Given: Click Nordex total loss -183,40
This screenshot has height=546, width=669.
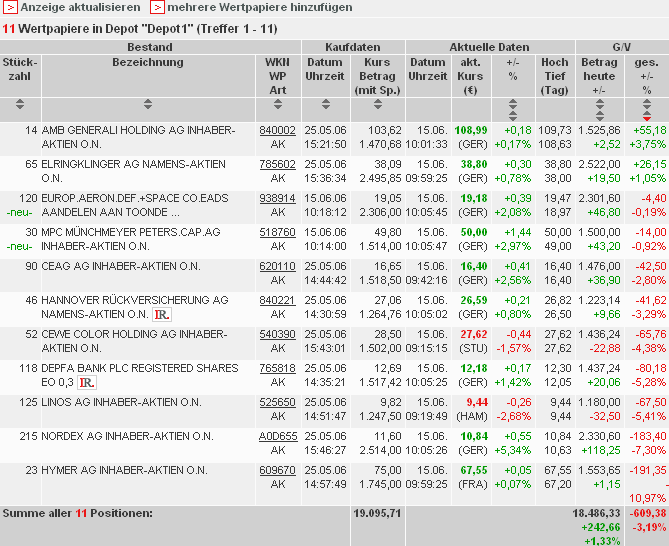Looking at the screenshot, I should tap(648, 436).
